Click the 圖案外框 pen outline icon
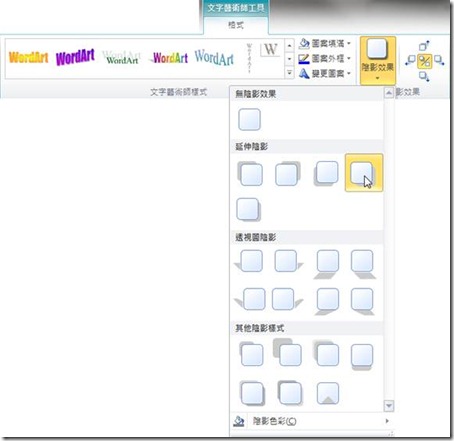 (304, 59)
